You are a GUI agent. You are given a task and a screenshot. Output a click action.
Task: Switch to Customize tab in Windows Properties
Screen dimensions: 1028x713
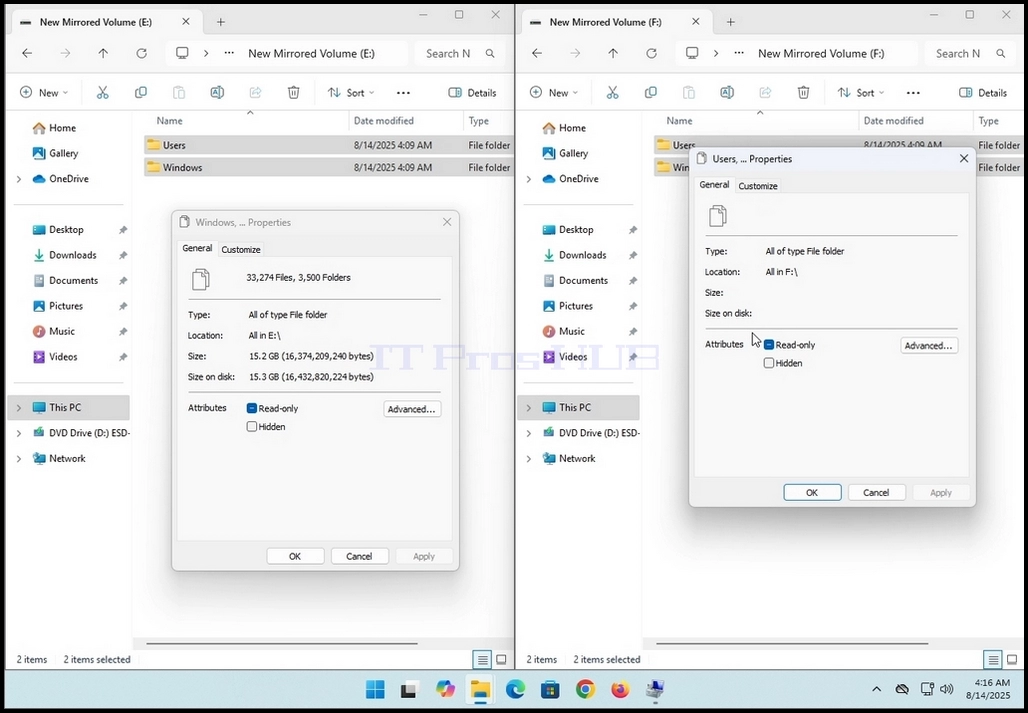(241, 250)
